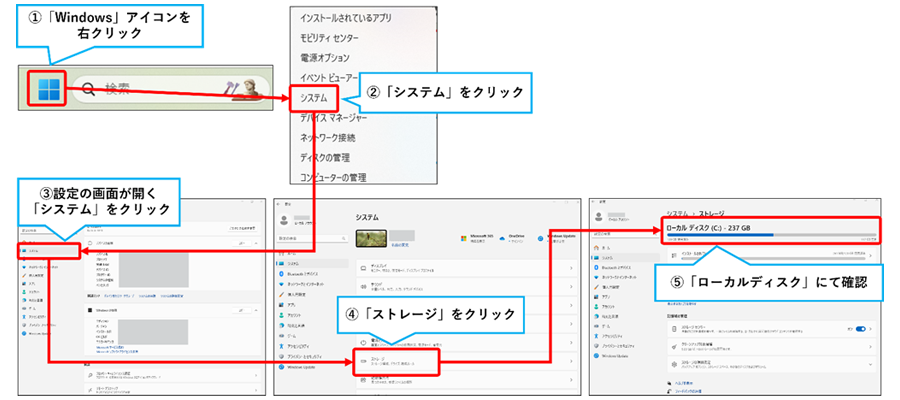
Task: Click the Home item in the Storage window sidebar
Action: click(x=627, y=247)
